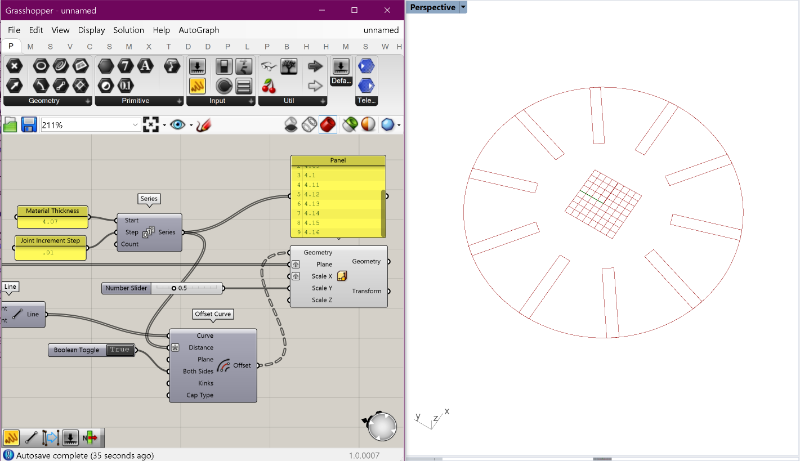Click the Autosave complete status message

click(x=85, y=455)
